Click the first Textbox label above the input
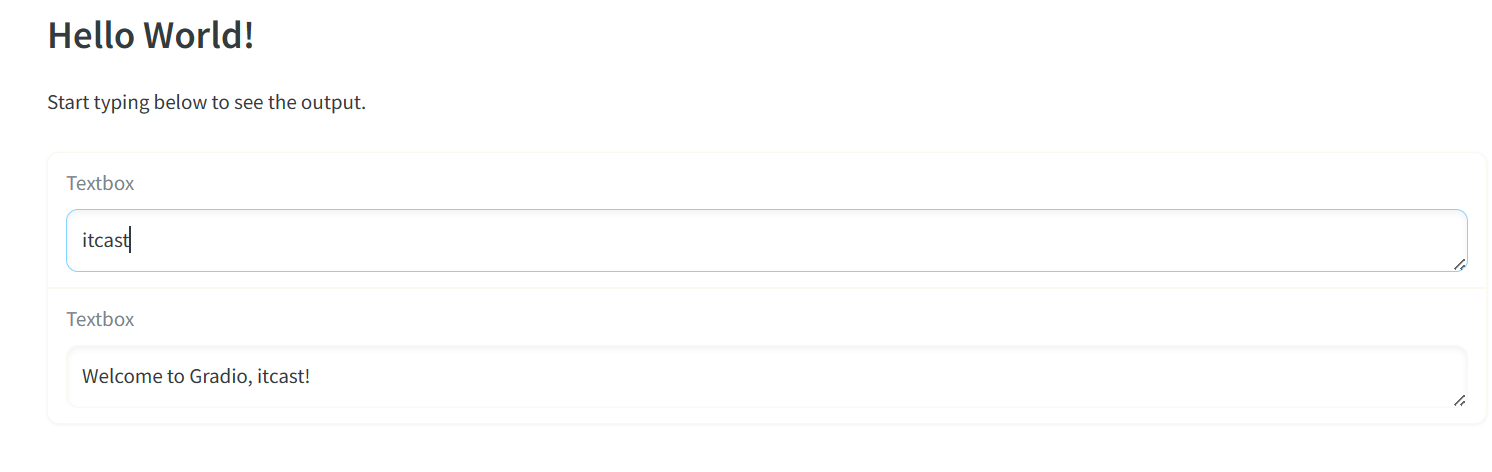The width and height of the screenshot is (1492, 472). click(x=100, y=183)
